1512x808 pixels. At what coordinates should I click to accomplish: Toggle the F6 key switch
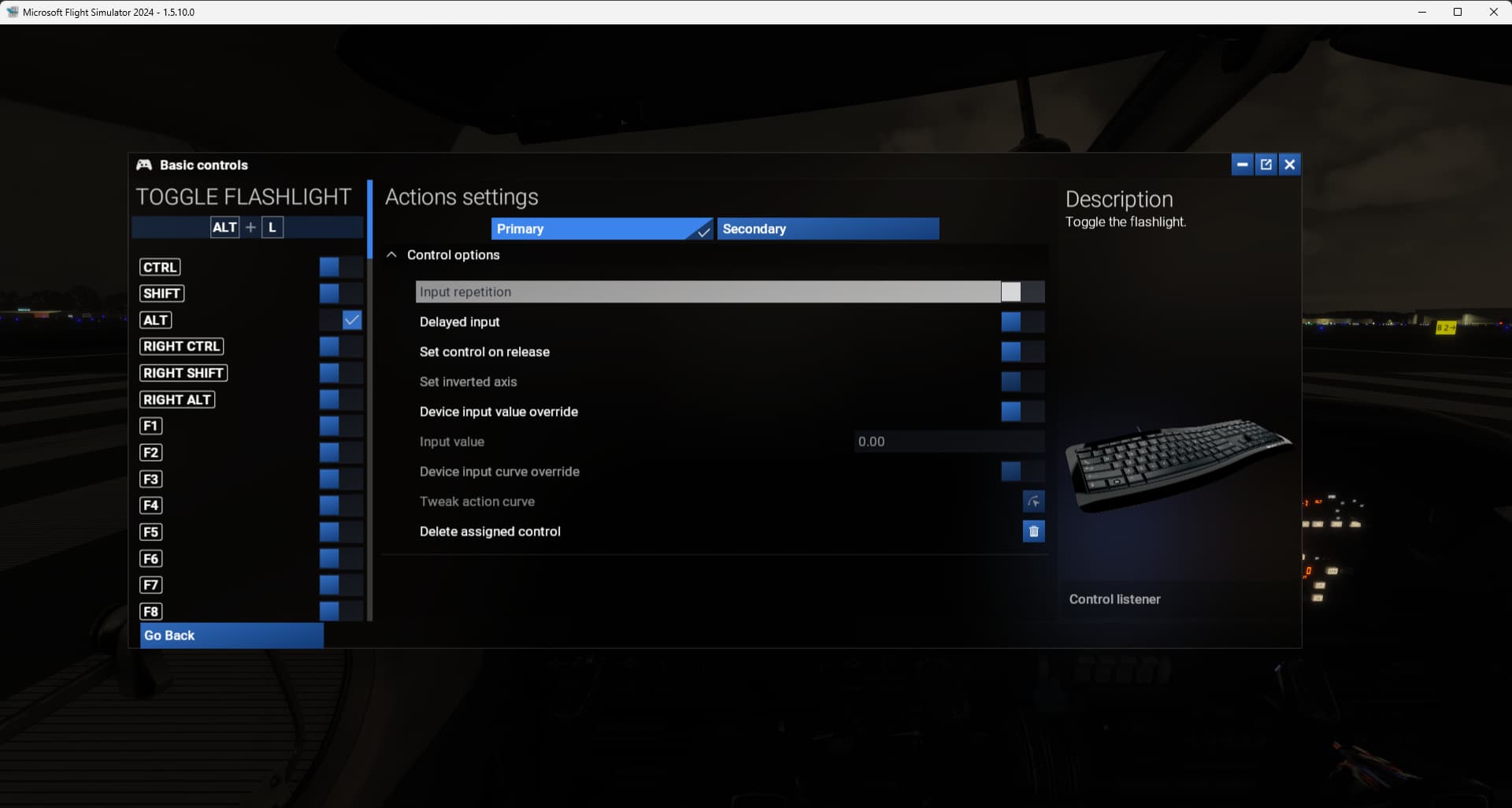pos(341,558)
